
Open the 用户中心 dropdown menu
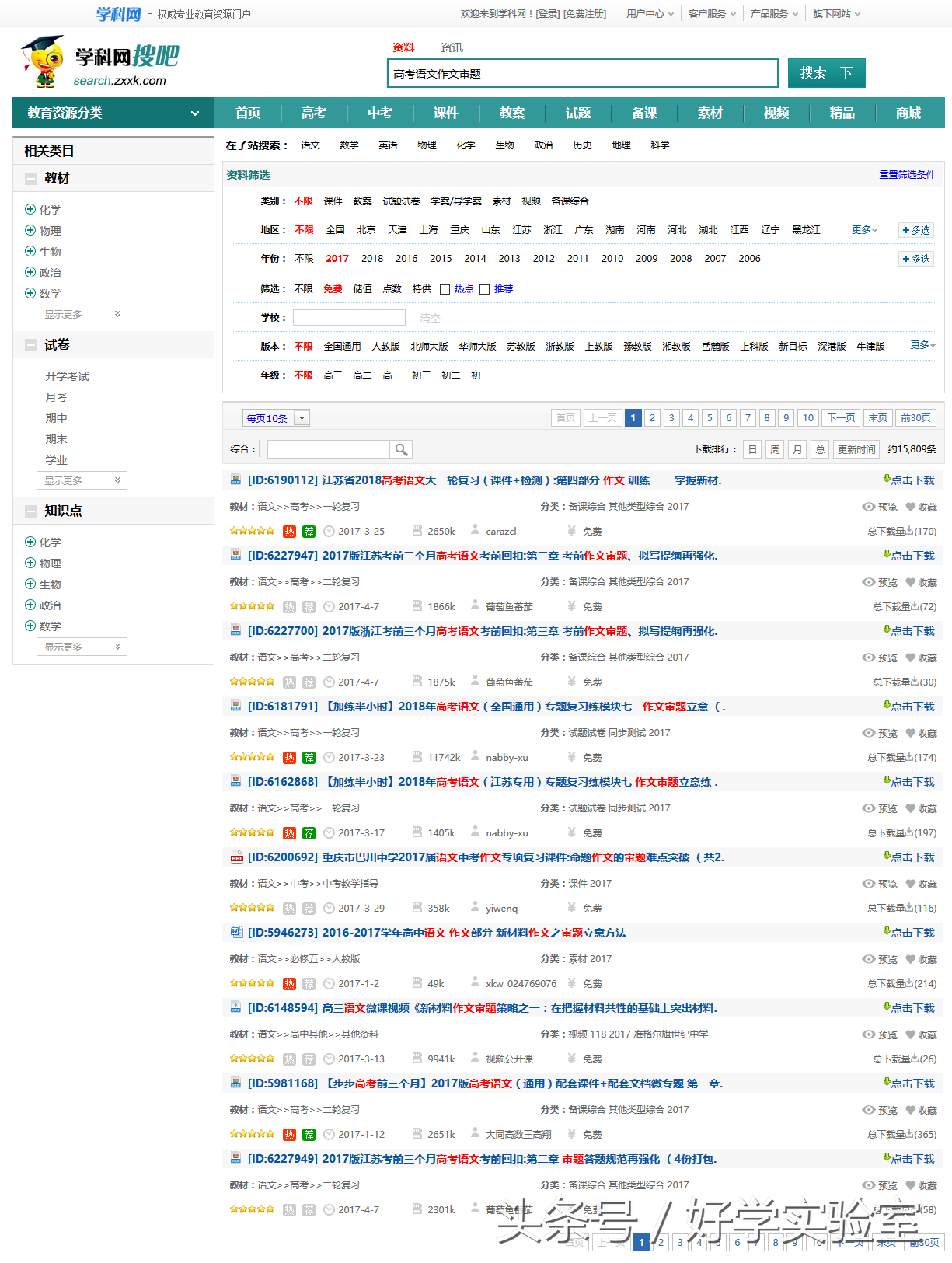[650, 14]
